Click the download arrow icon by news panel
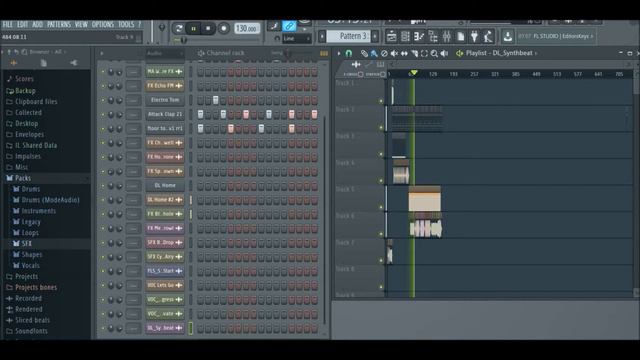This screenshot has height=360, width=640. click(x=507, y=36)
